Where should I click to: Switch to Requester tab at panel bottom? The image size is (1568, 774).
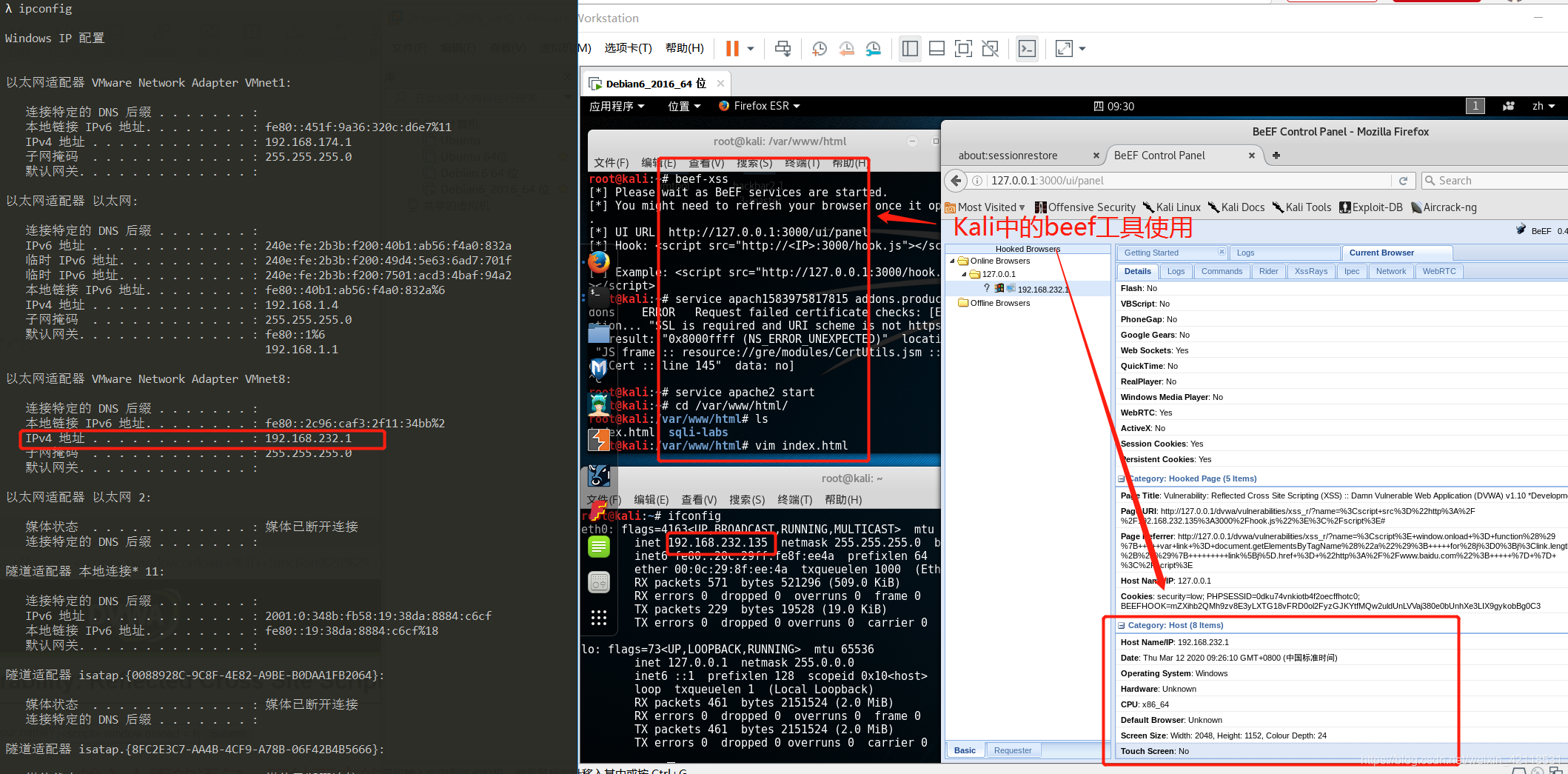(x=1012, y=750)
